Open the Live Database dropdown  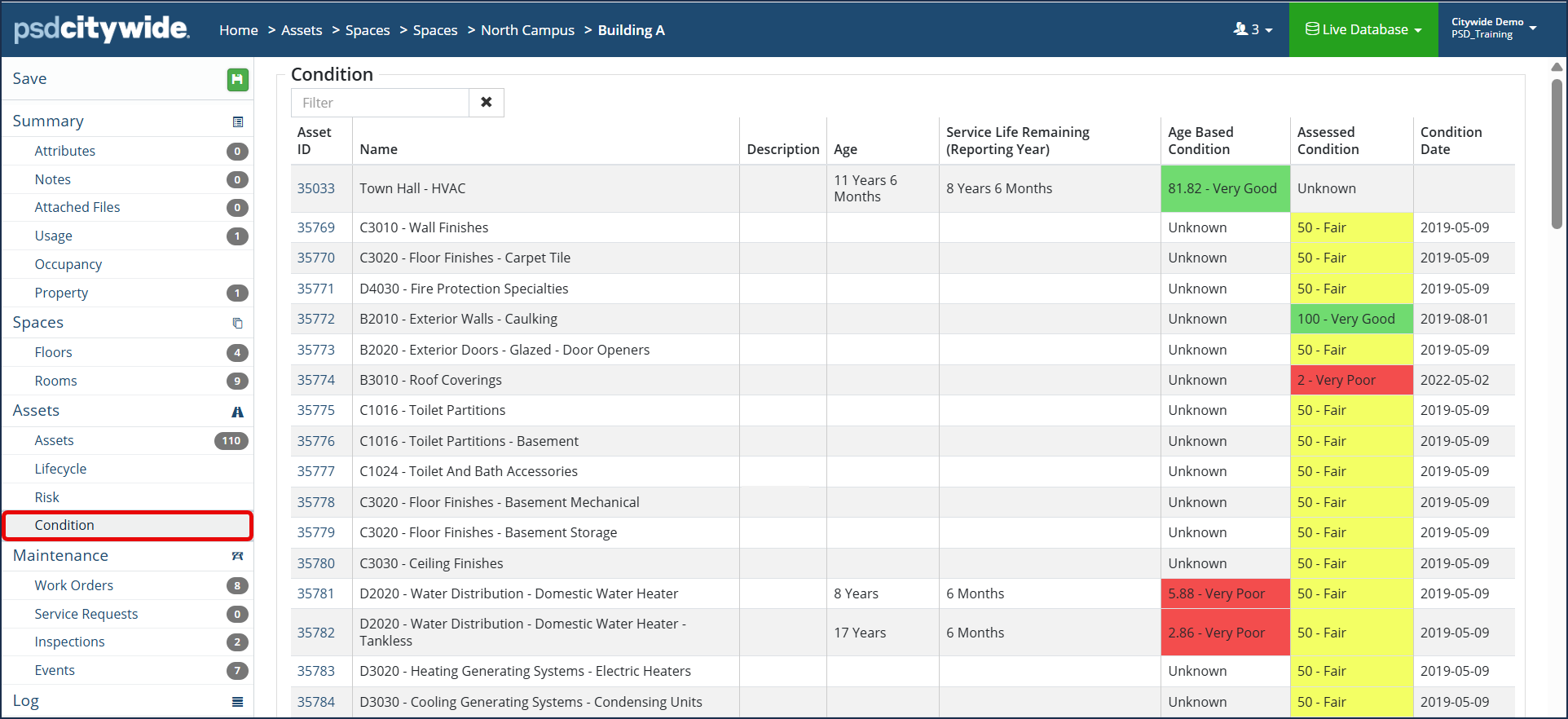click(x=1363, y=29)
